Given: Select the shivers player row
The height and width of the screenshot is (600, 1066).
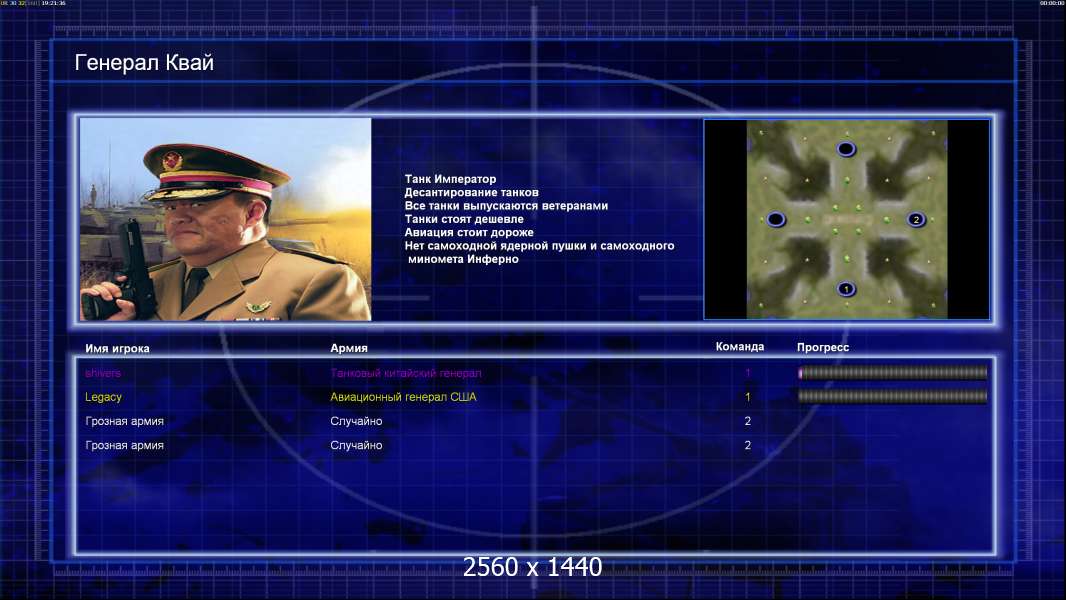Looking at the screenshot, I should click(536, 372).
